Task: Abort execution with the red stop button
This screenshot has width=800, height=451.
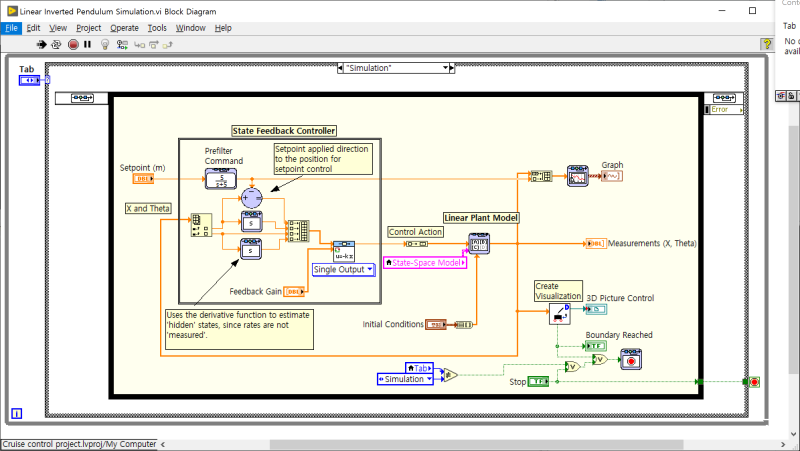Action: click(73, 45)
